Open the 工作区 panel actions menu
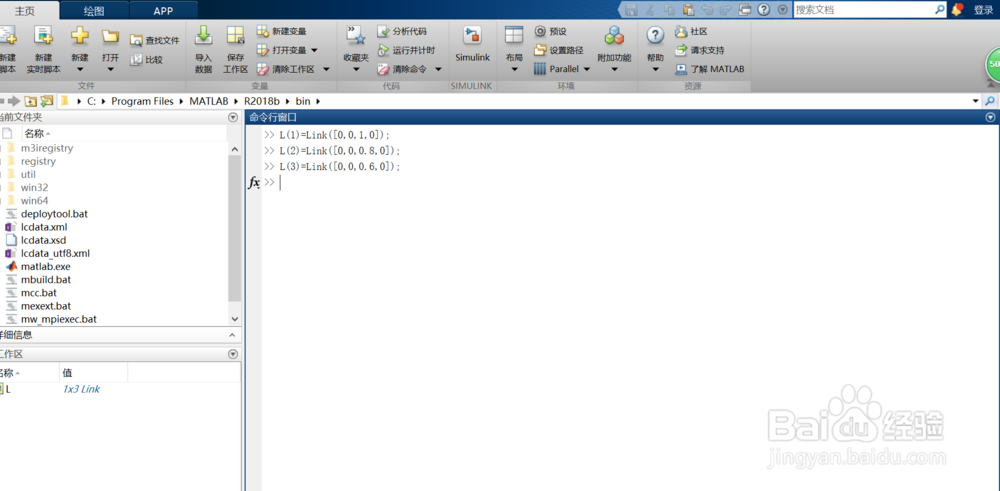 click(233, 354)
